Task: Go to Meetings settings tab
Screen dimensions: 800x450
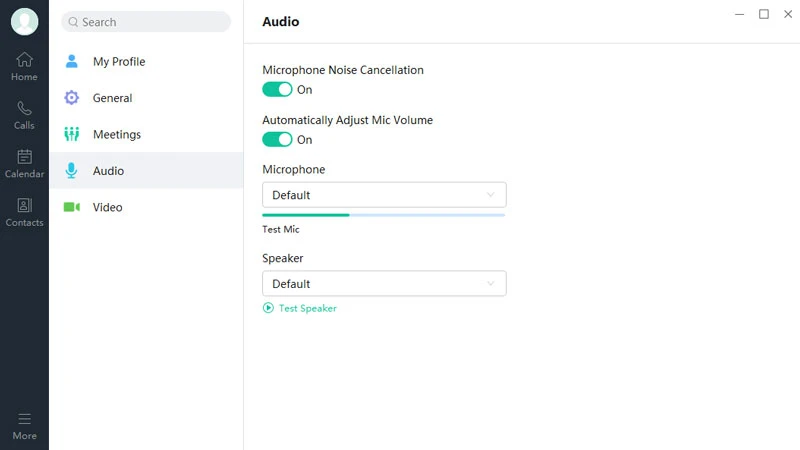Action: pos(117,135)
